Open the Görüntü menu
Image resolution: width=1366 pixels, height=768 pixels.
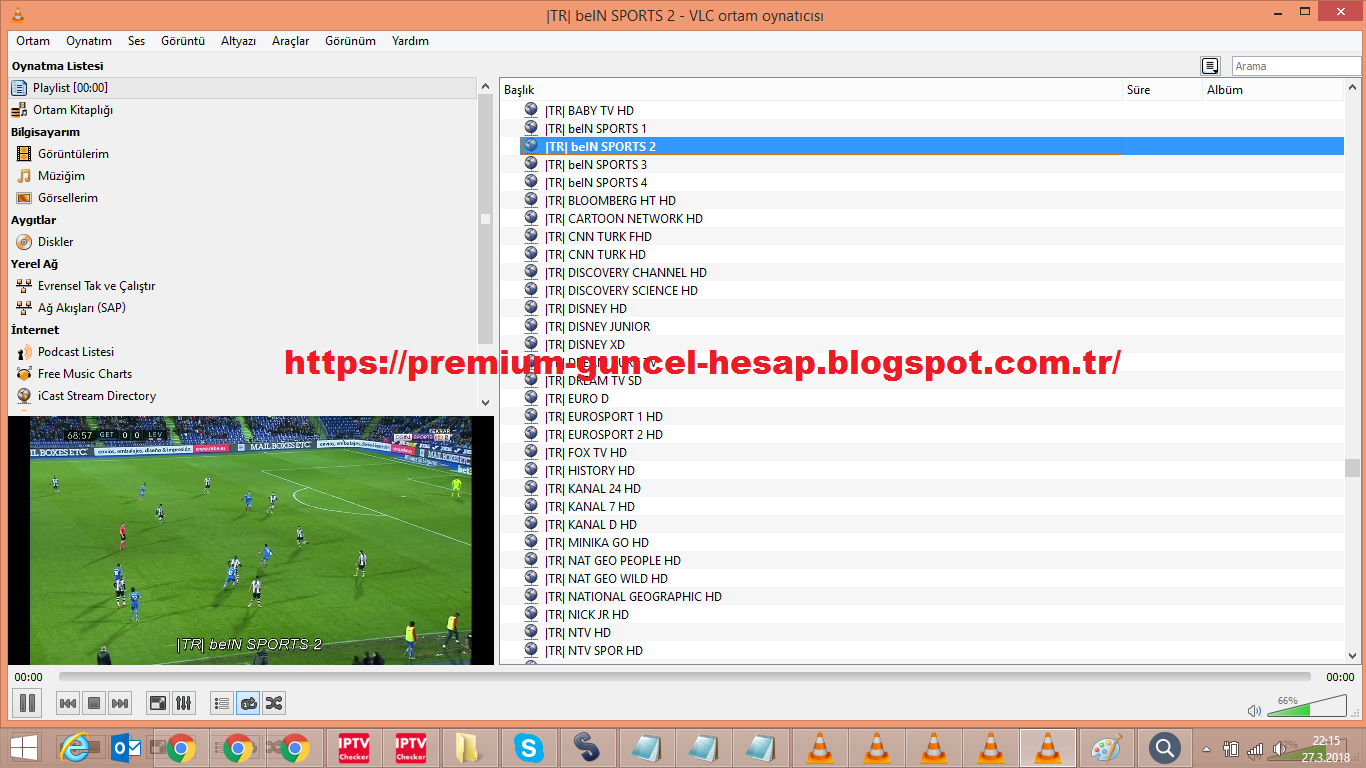click(x=183, y=41)
